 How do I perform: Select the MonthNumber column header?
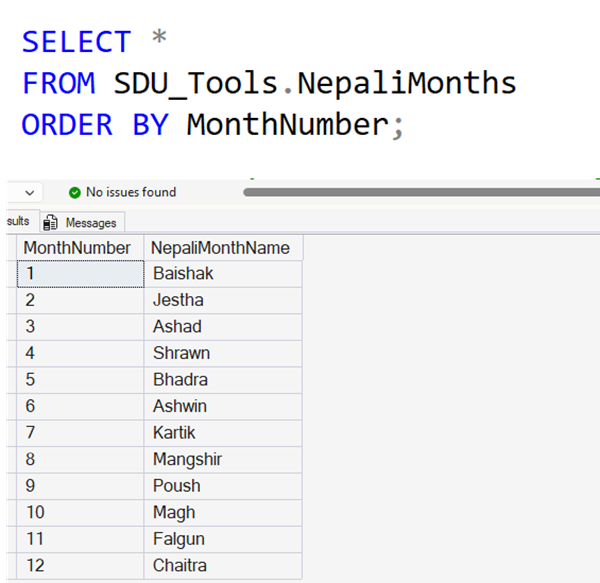point(80,248)
